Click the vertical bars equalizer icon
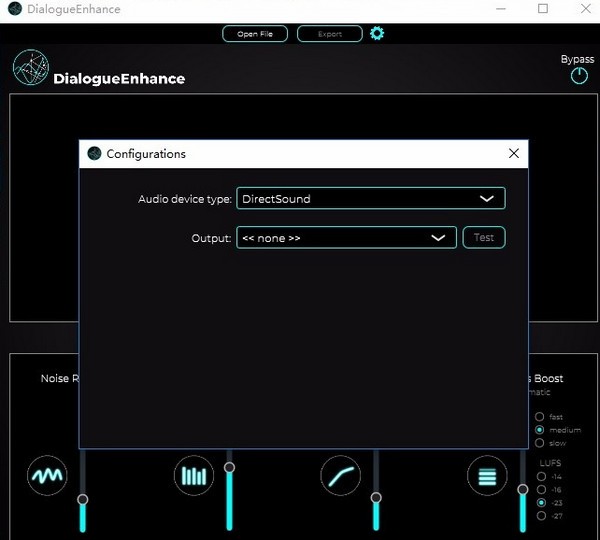Viewport: 600px width, 540px height. coord(194,475)
